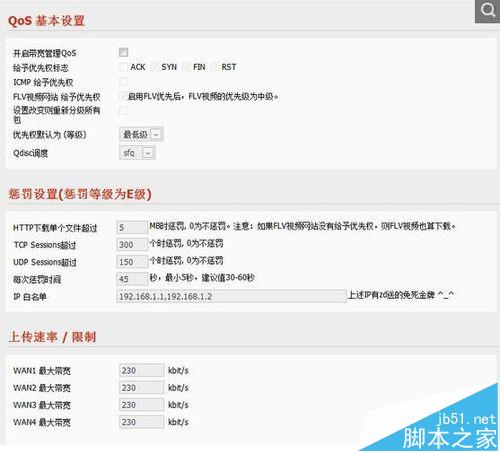Toggle the SYN priority flag checkbox
500x453 pixels.
click(154, 67)
